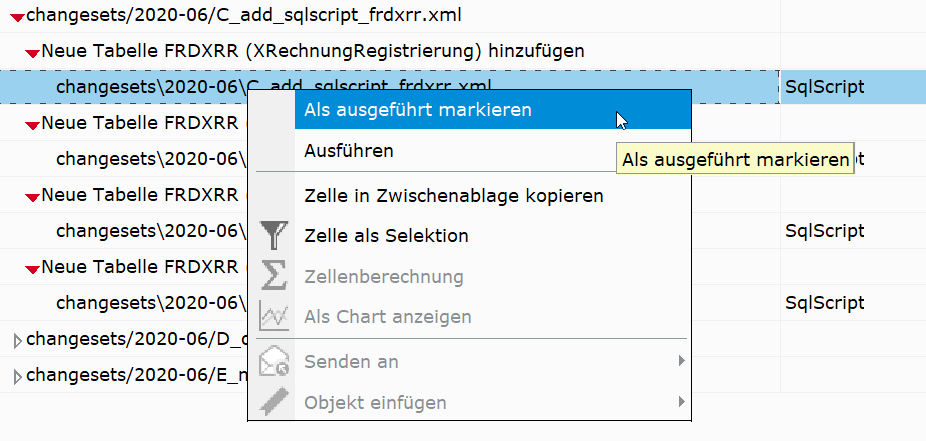Image resolution: width=926 pixels, height=441 pixels.
Task: Select Ausführen in the context menu
Action: [349, 151]
